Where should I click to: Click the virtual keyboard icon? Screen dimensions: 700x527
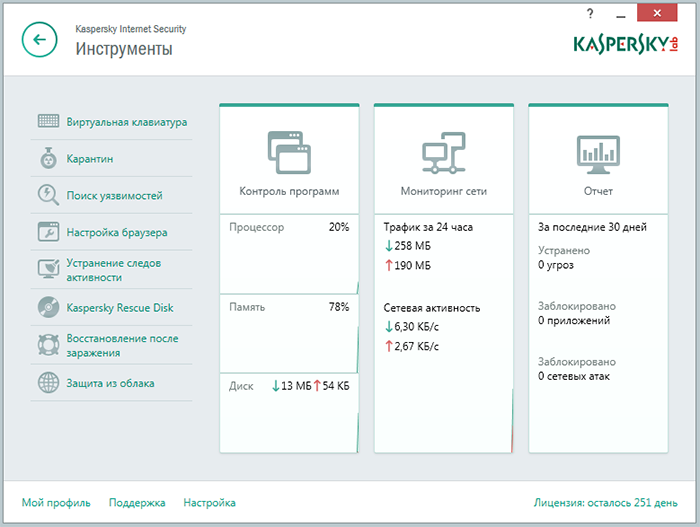48,121
